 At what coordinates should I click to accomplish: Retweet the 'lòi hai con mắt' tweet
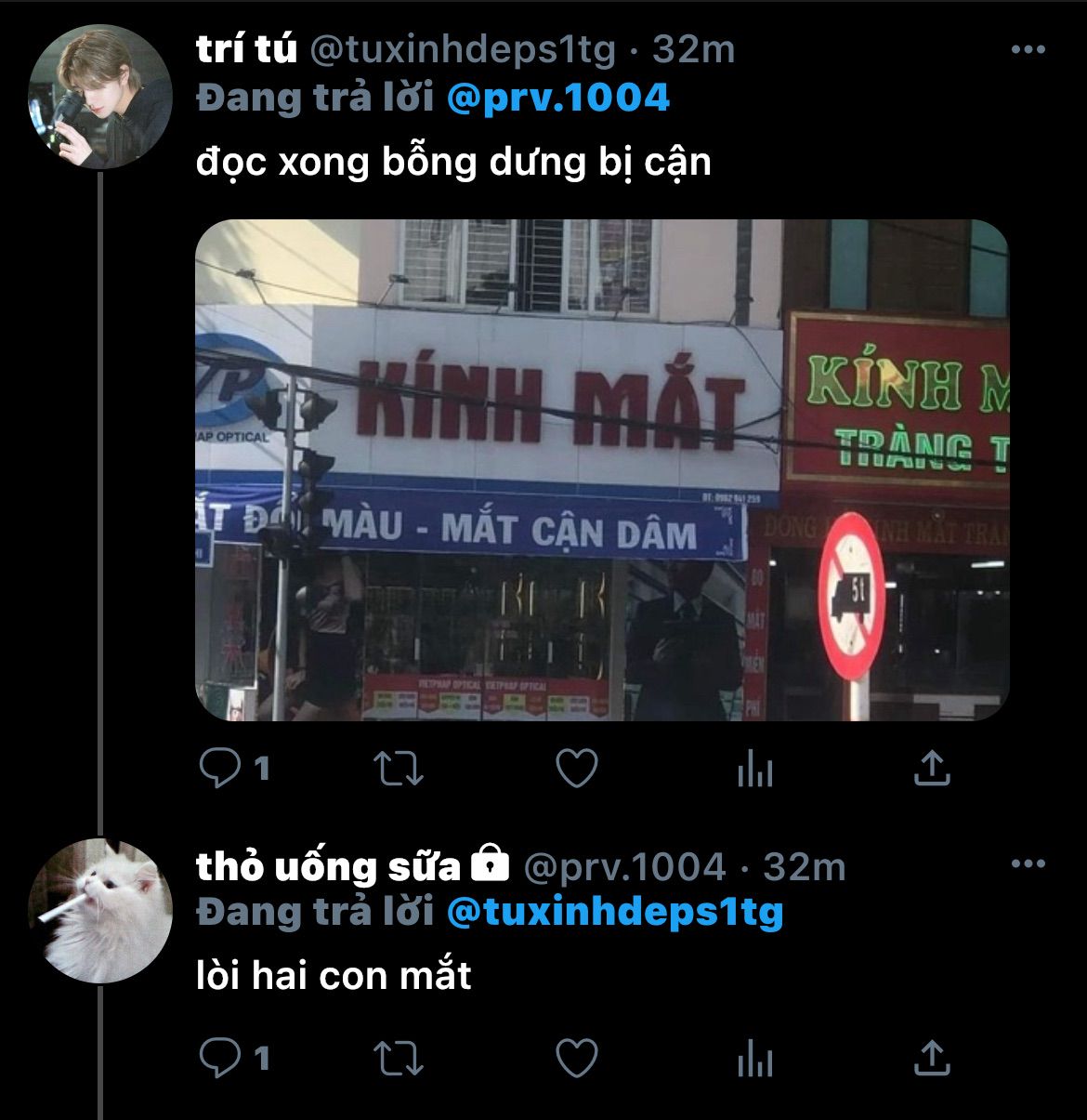398,1059
